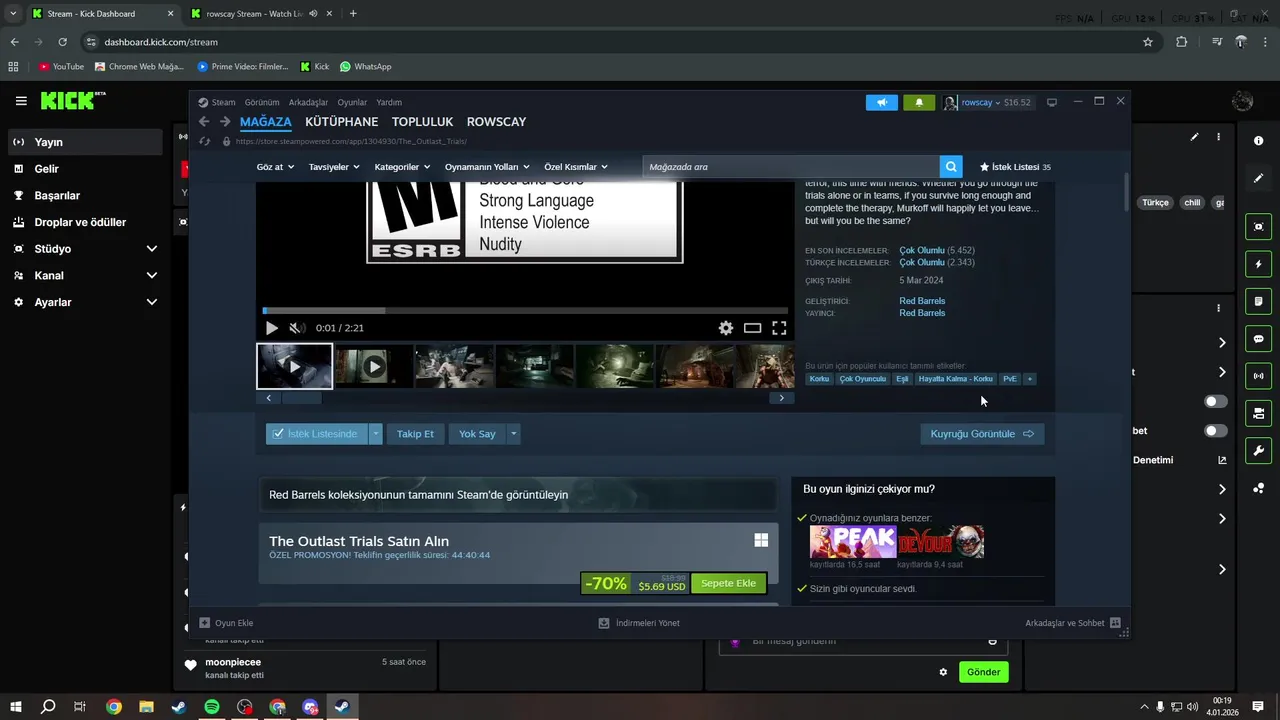Focus the Mağazada ara search field
1280x720 pixels.
coord(791,167)
